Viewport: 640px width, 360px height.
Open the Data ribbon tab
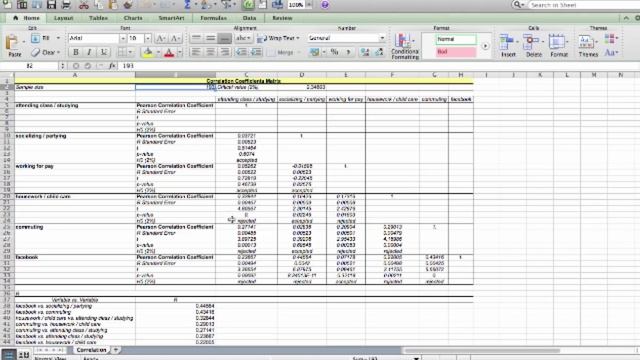click(249, 18)
